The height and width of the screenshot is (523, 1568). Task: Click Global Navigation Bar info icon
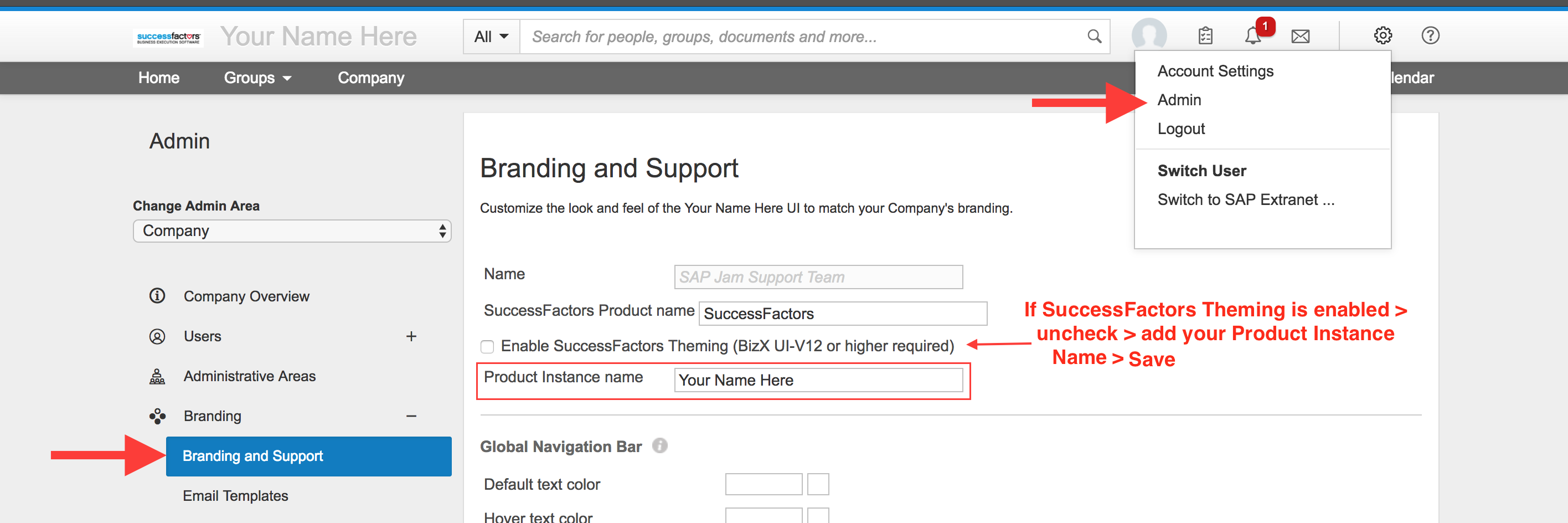660,447
